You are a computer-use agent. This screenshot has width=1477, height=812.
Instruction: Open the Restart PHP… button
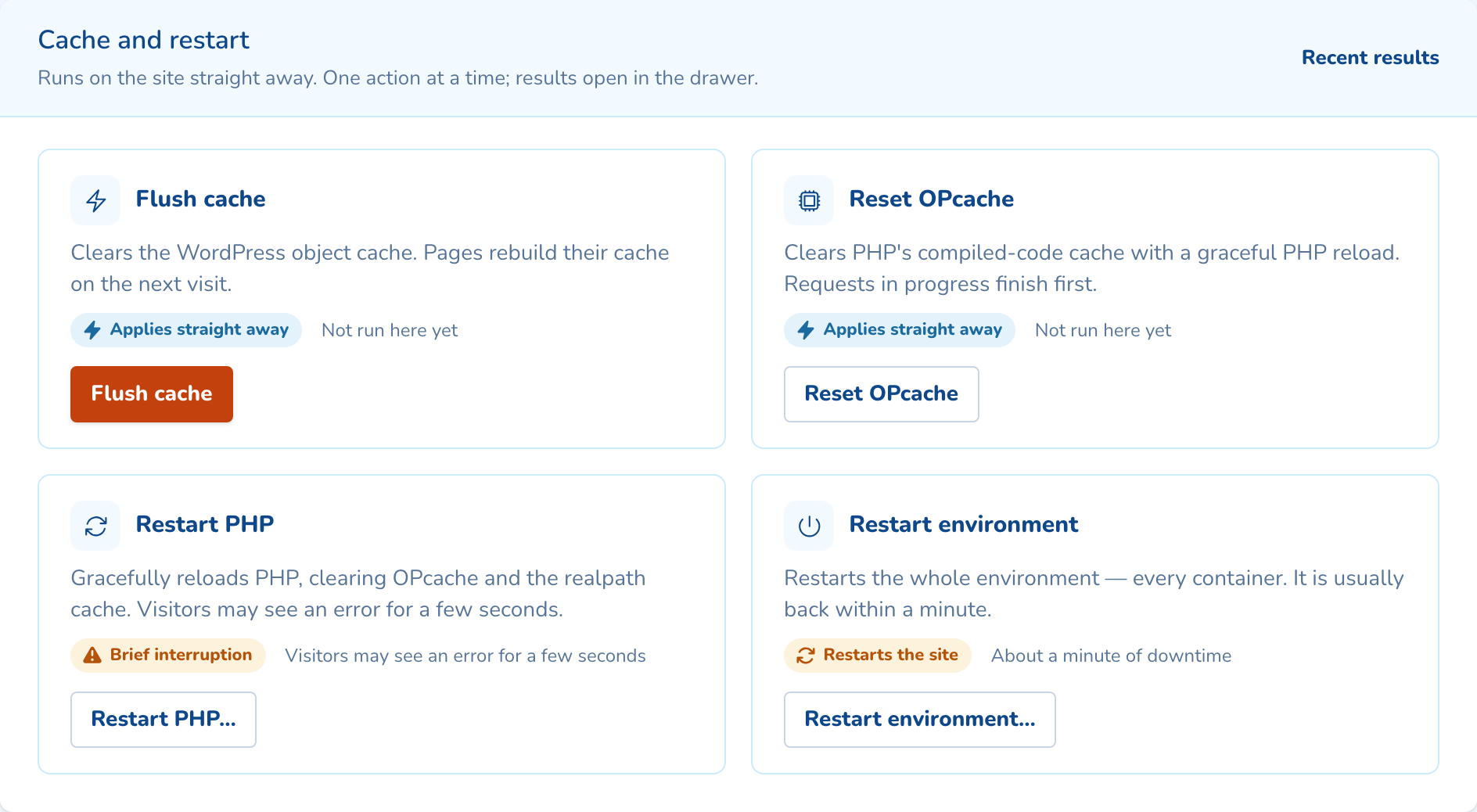coord(164,720)
